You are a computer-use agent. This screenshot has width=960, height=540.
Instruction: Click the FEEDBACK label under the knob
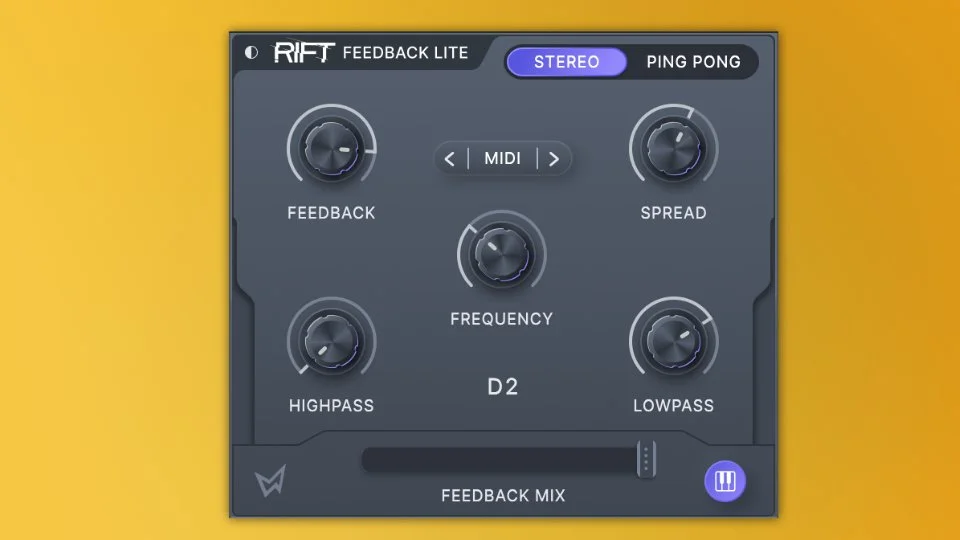click(x=331, y=213)
